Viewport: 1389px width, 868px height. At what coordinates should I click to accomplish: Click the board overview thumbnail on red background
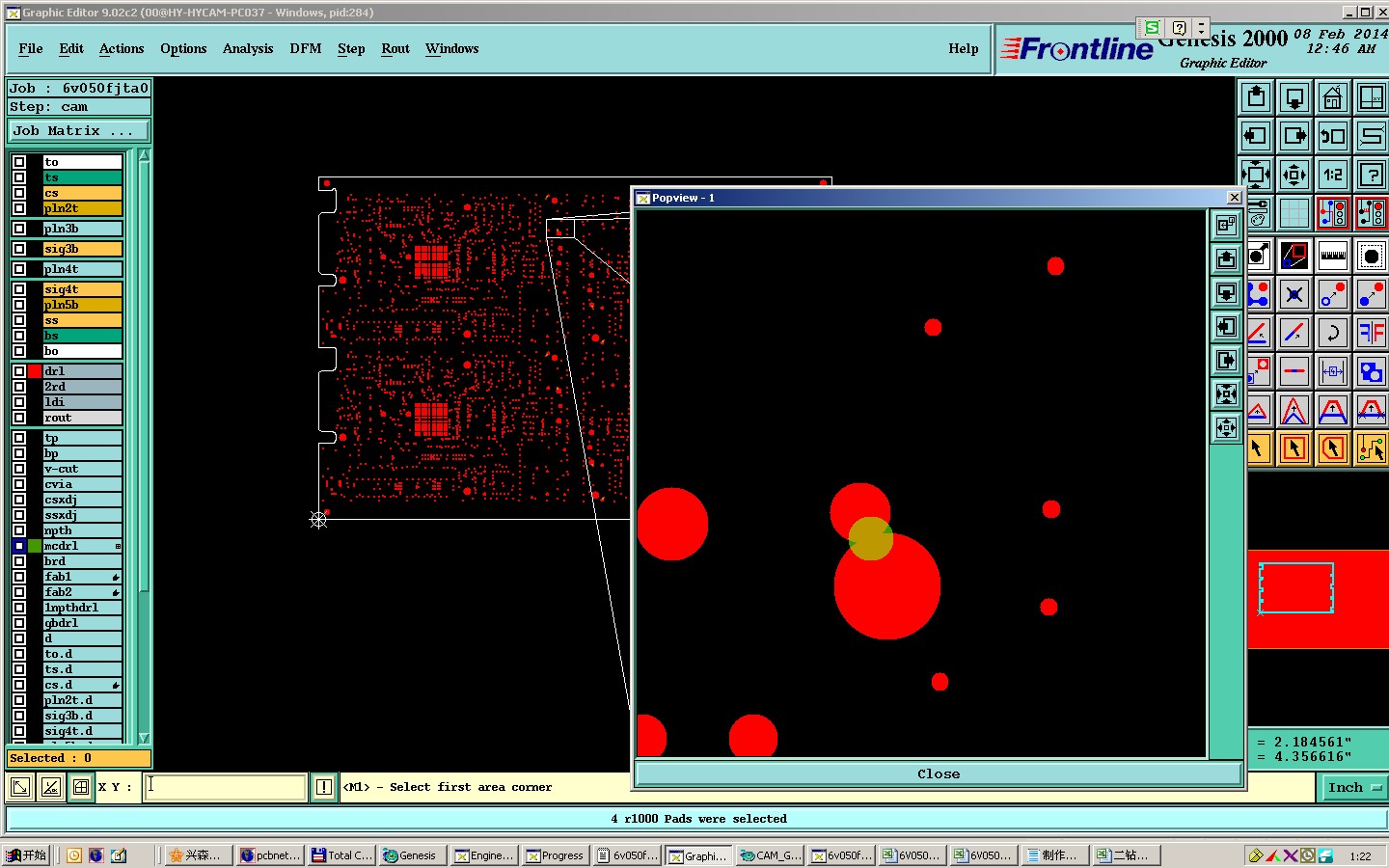(x=1296, y=588)
